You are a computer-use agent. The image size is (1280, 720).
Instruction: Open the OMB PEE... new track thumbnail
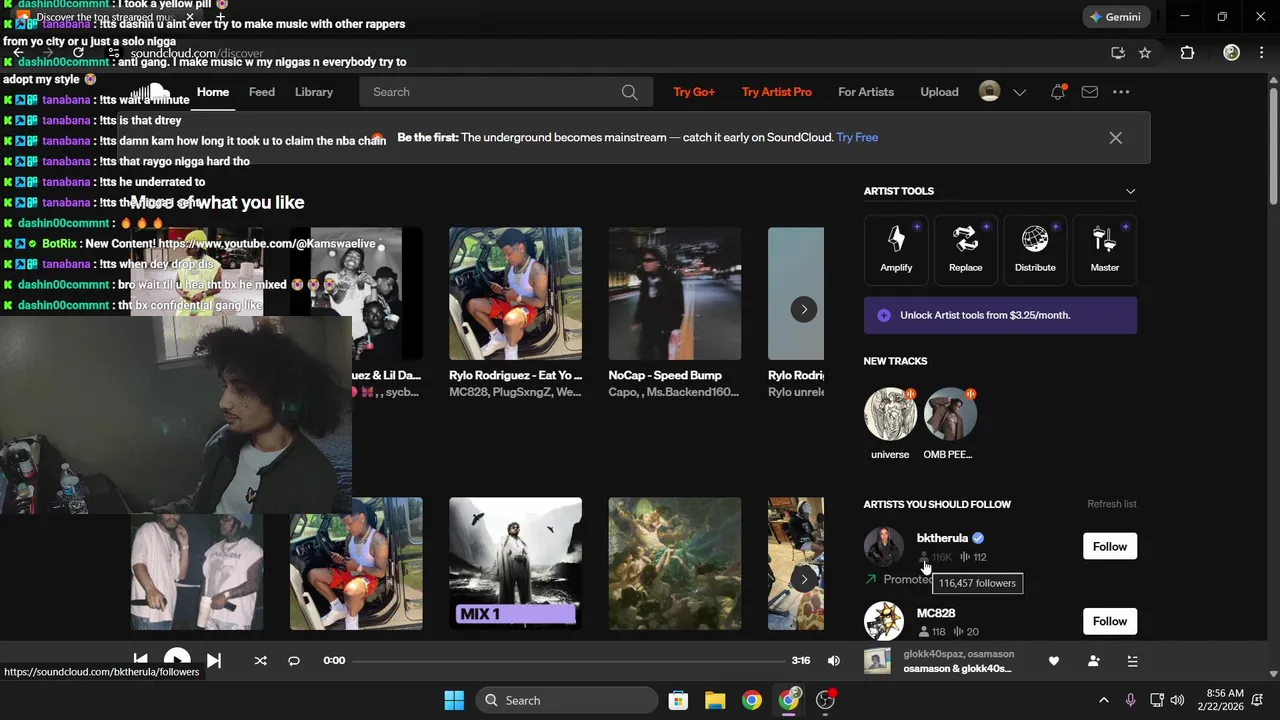[x=950, y=414]
